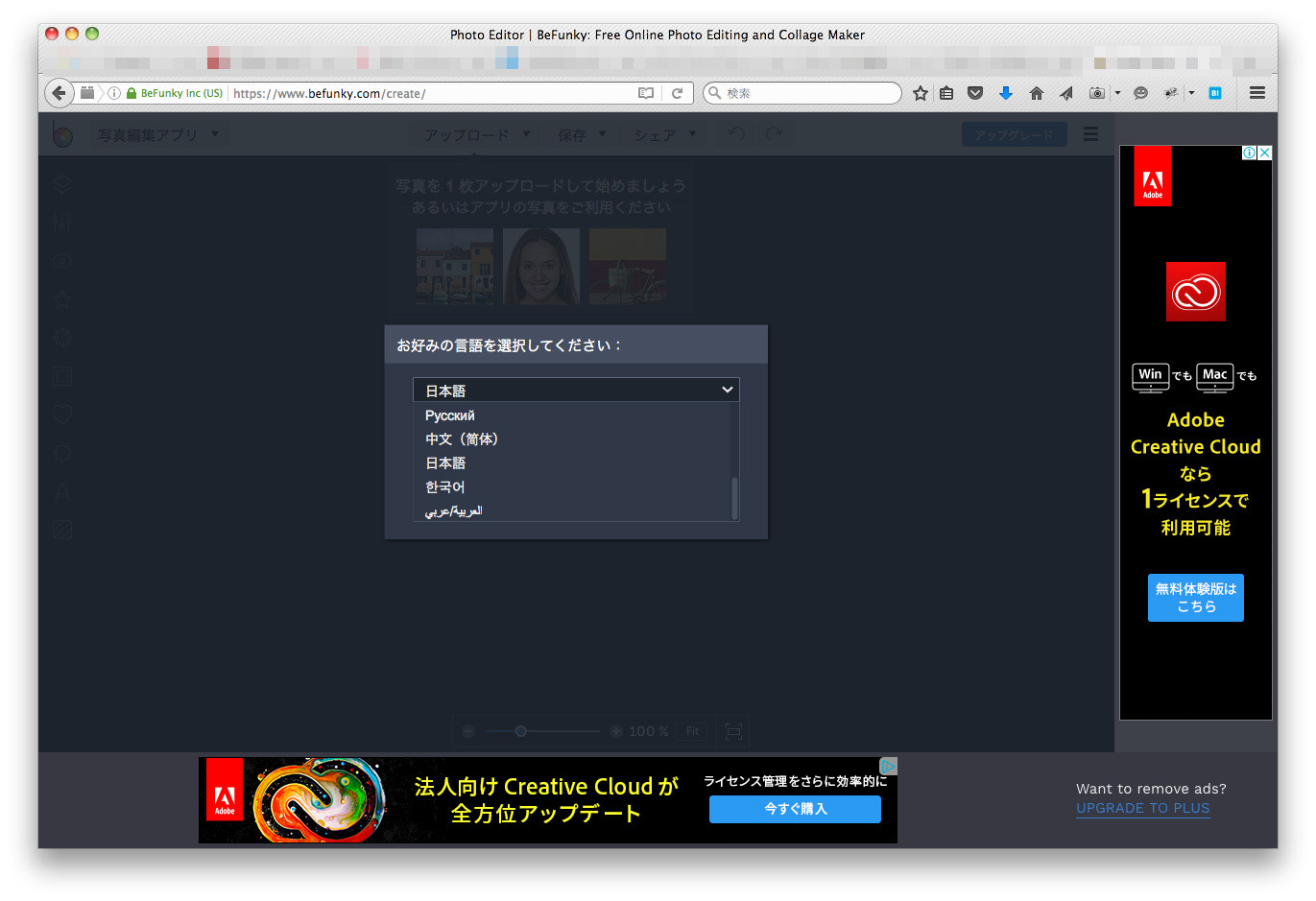Focus the 検索 browser search field
Viewport: 1316px width, 901px height.
pos(802,93)
